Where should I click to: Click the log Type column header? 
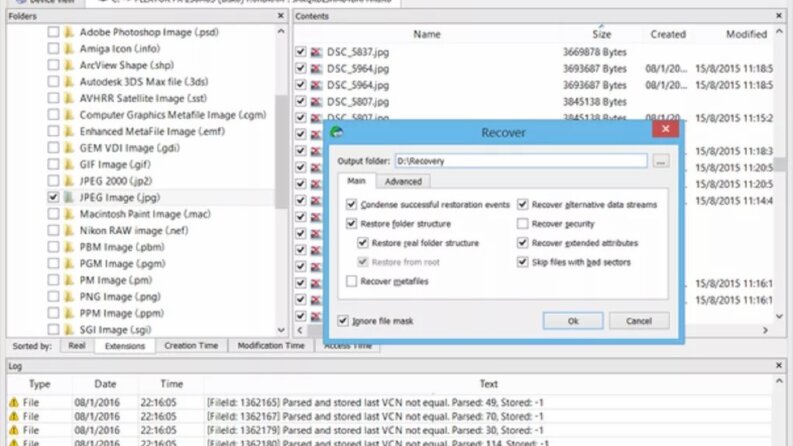39,384
